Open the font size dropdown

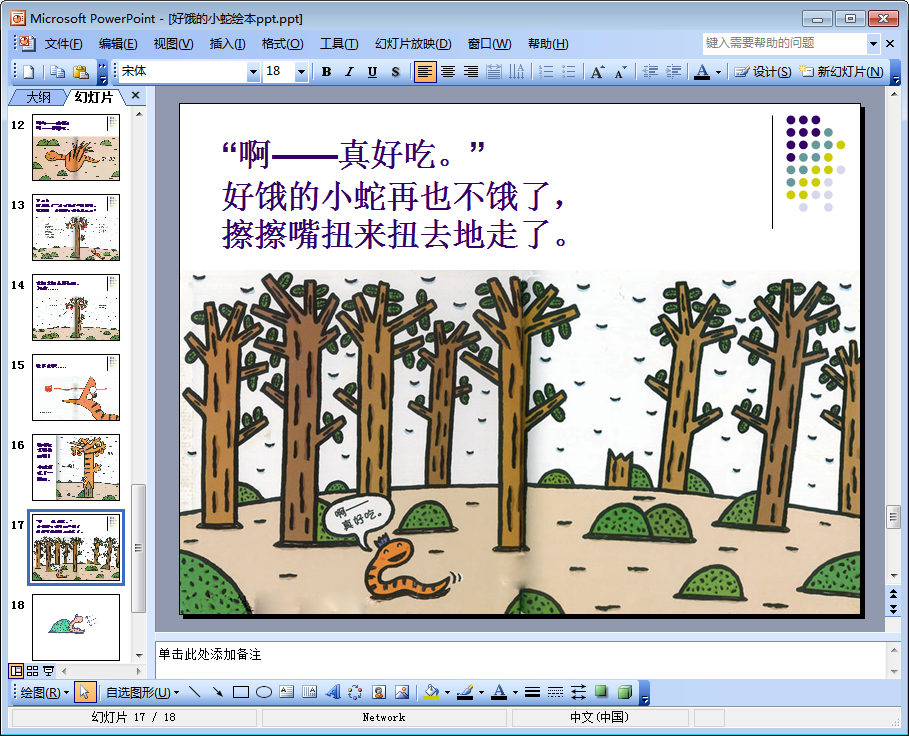[301, 72]
